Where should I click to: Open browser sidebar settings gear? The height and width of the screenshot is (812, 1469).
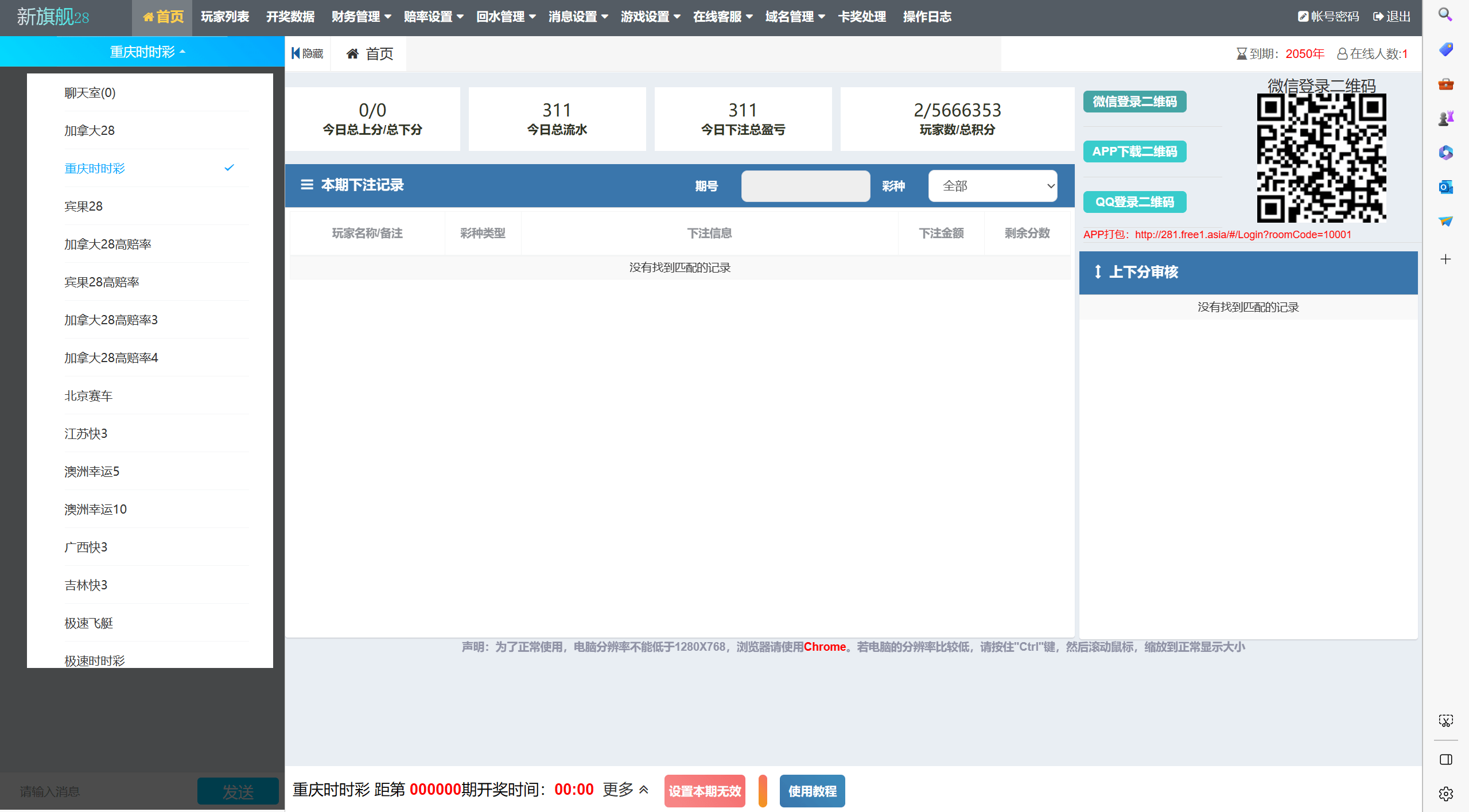click(1445, 794)
